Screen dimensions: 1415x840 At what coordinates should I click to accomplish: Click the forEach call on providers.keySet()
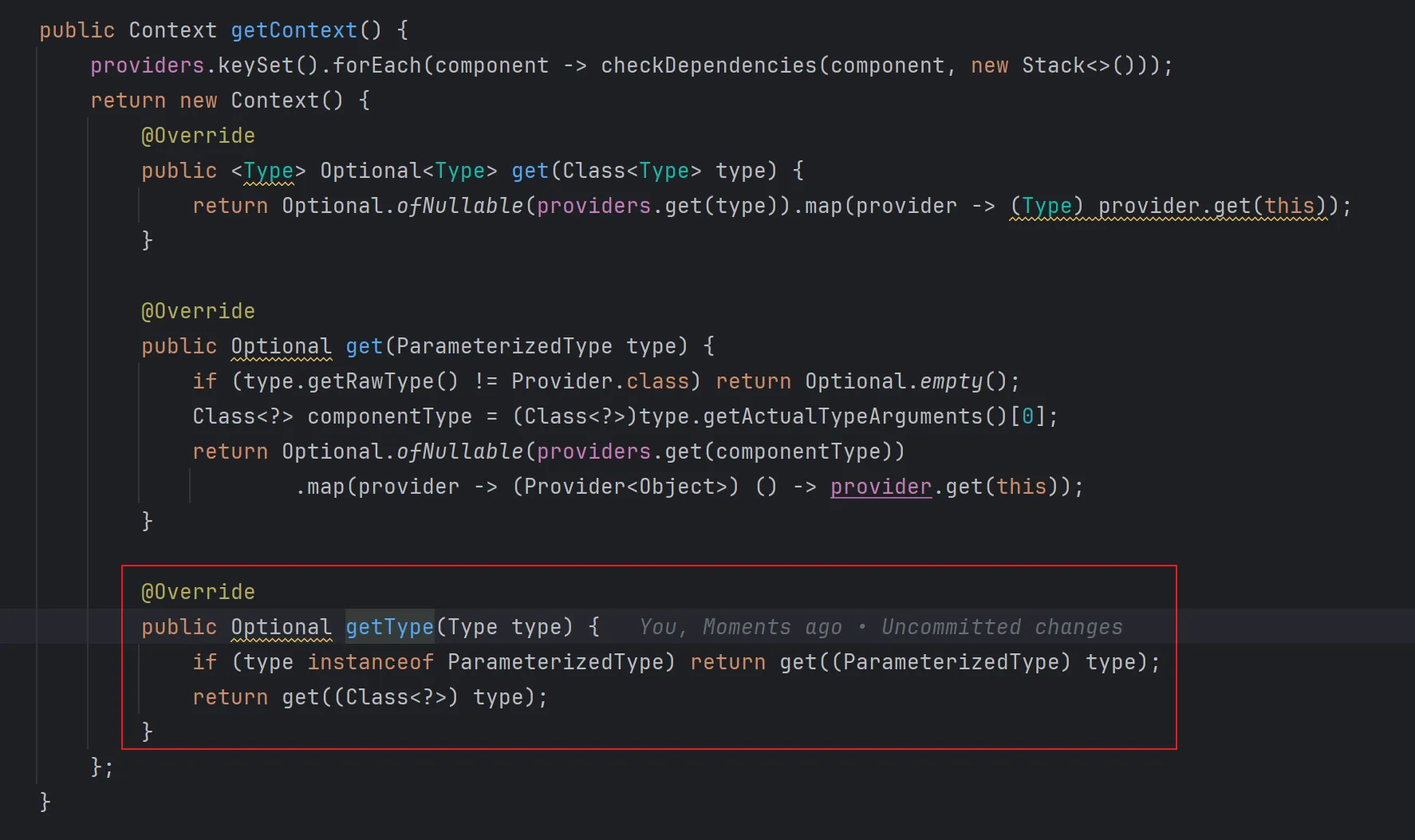[376, 65]
